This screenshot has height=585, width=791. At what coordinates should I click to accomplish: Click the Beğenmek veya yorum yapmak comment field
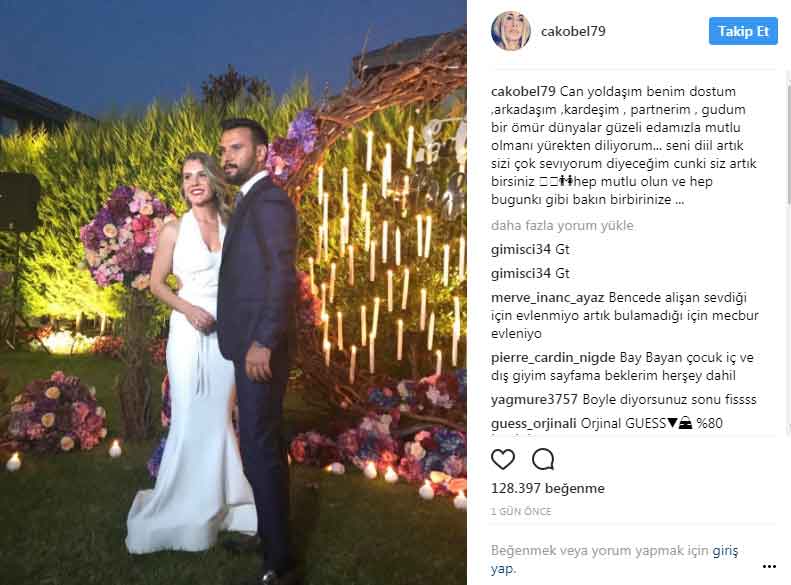(x=614, y=559)
